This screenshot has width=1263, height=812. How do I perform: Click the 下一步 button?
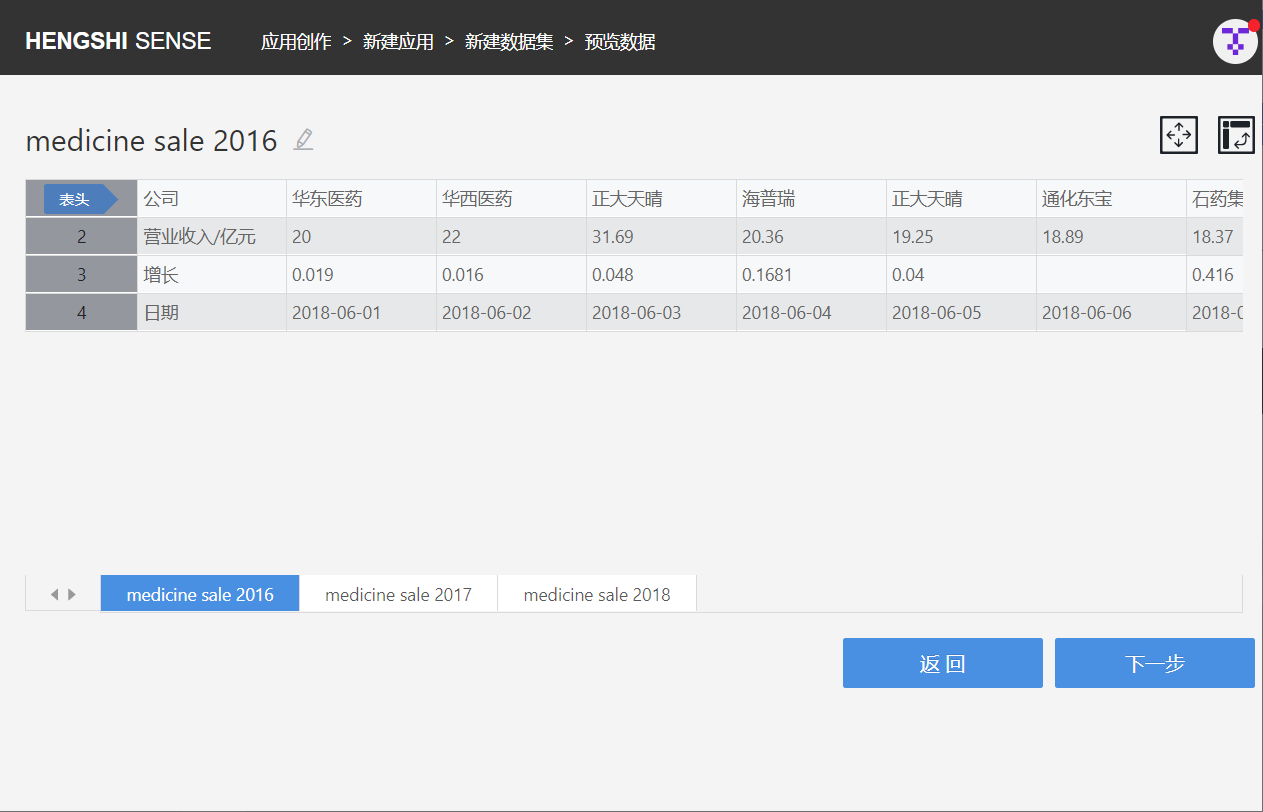click(1154, 663)
